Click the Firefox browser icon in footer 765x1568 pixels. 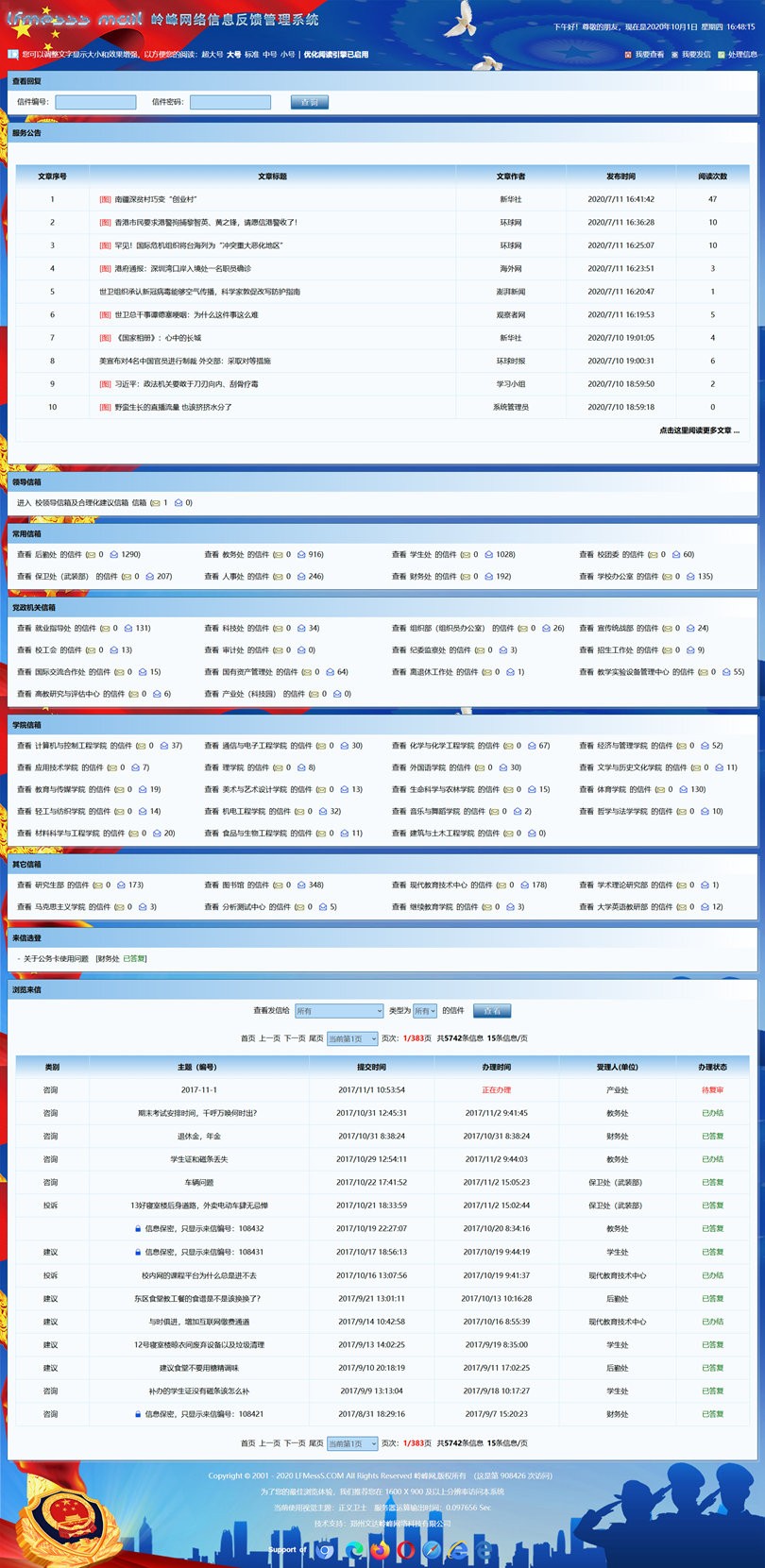pyautogui.click(x=380, y=1549)
